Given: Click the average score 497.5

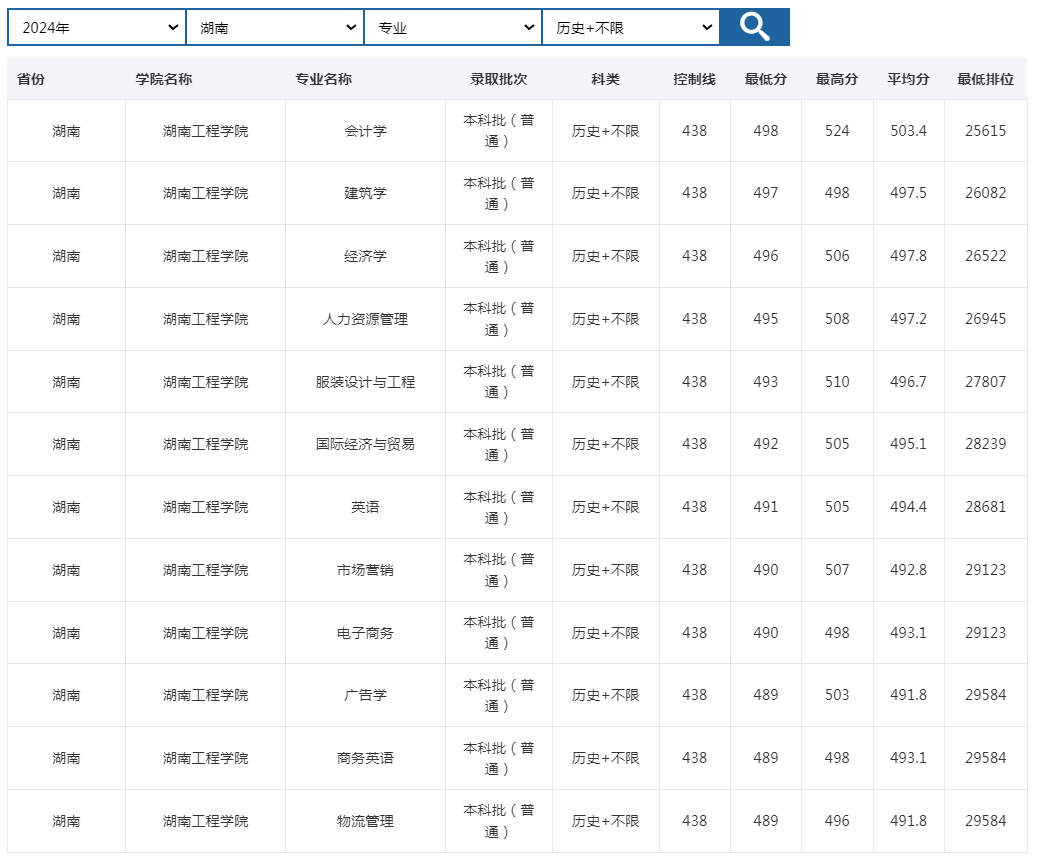Looking at the screenshot, I should click(x=908, y=193).
